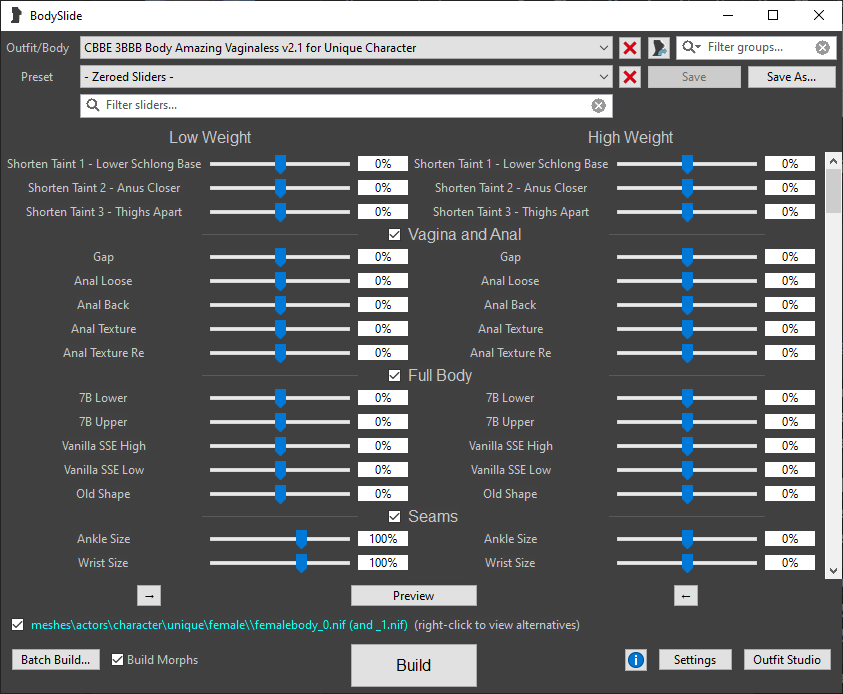Click the Low Weight 'Anal Texture Re' label
Image resolution: width=843 pixels, height=694 pixels.
pos(104,353)
